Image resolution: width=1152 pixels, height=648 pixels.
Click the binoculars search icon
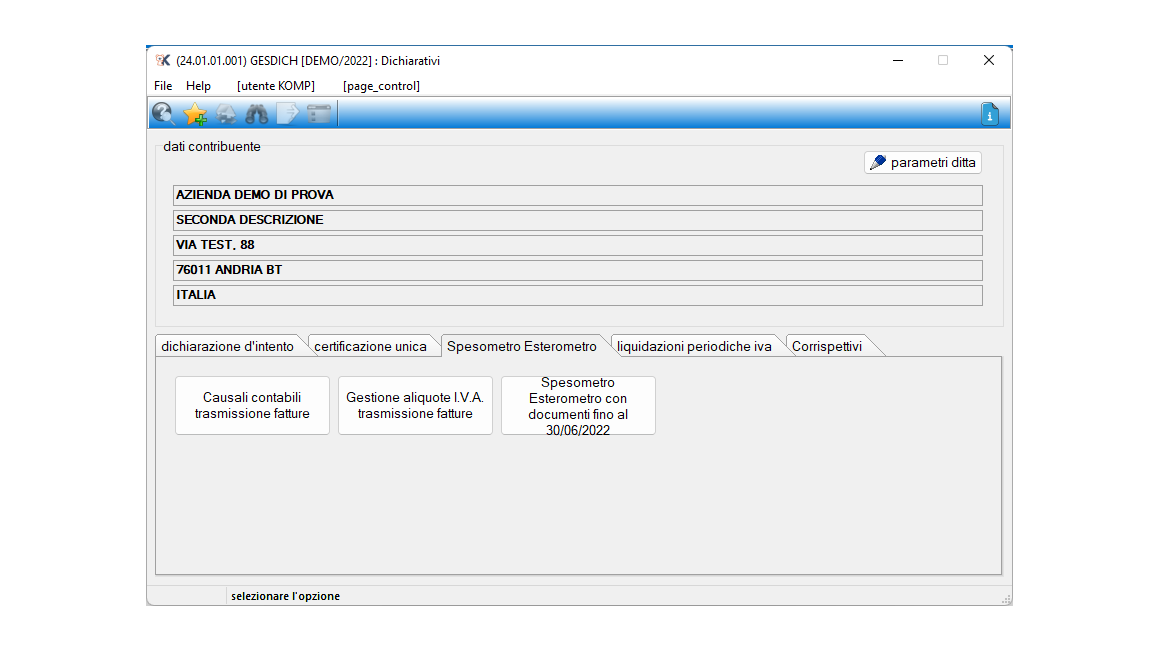(x=257, y=114)
